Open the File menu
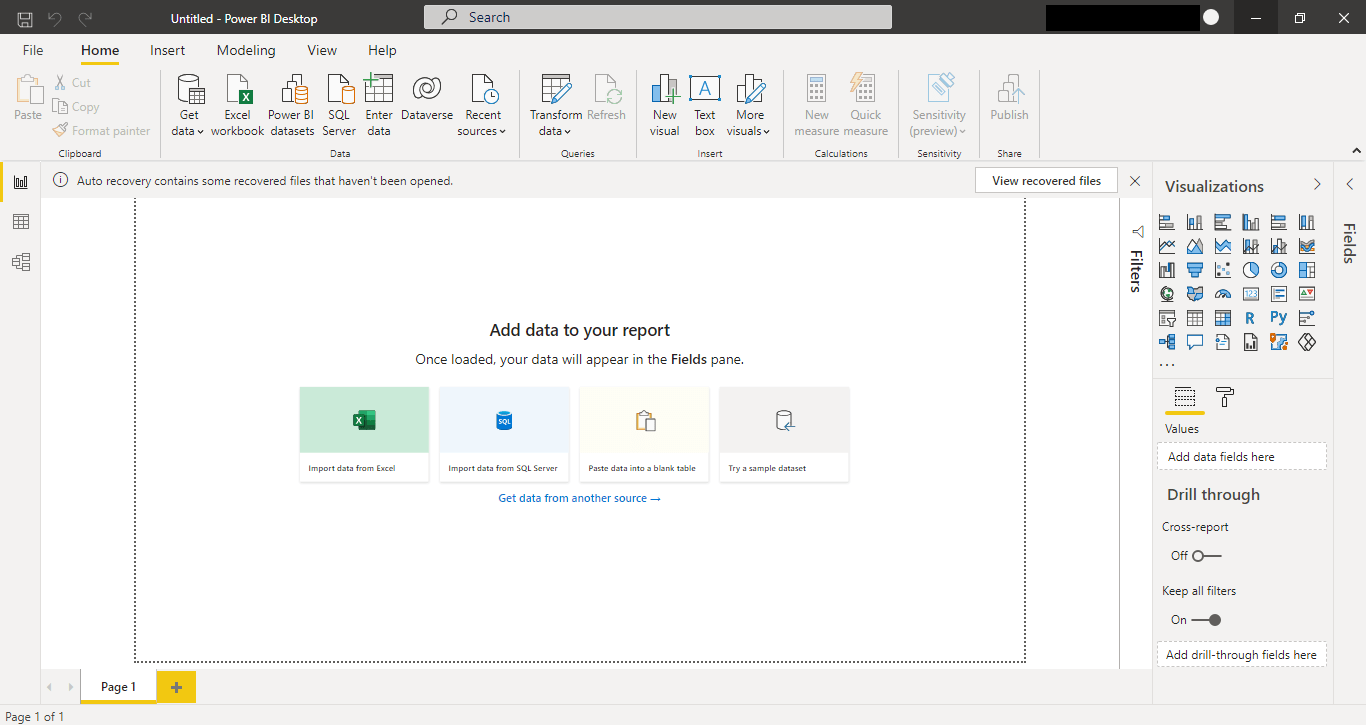 32,50
